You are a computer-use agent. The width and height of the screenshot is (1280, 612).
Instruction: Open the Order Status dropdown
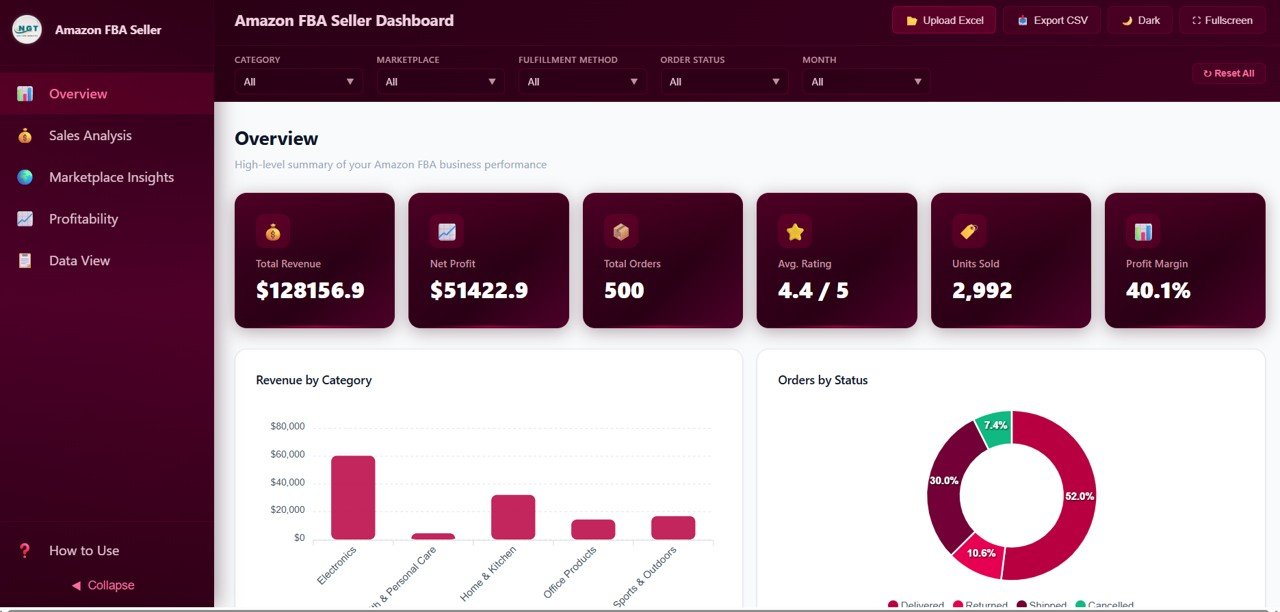point(720,81)
